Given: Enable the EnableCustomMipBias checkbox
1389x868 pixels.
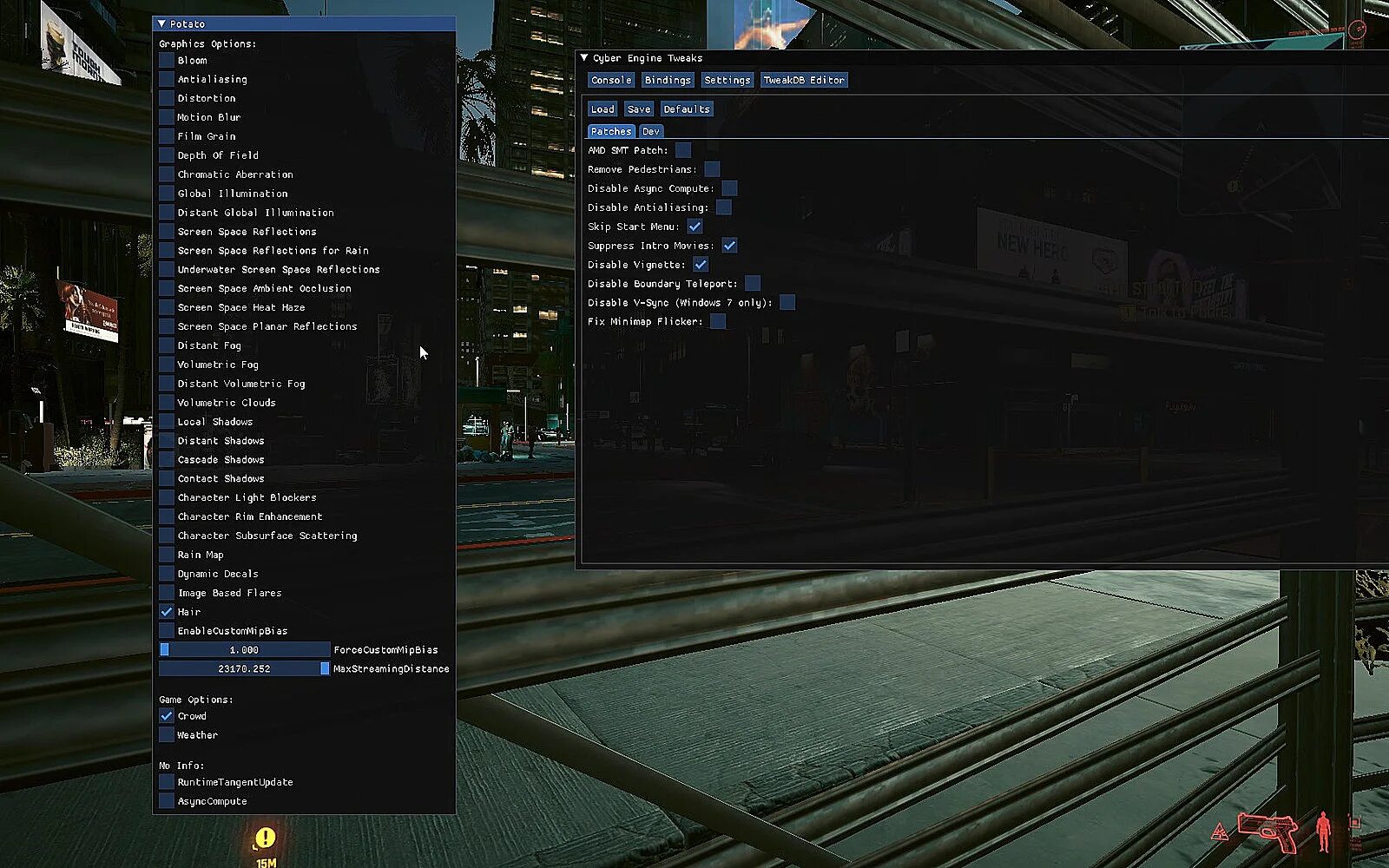Looking at the screenshot, I should 167,631.
